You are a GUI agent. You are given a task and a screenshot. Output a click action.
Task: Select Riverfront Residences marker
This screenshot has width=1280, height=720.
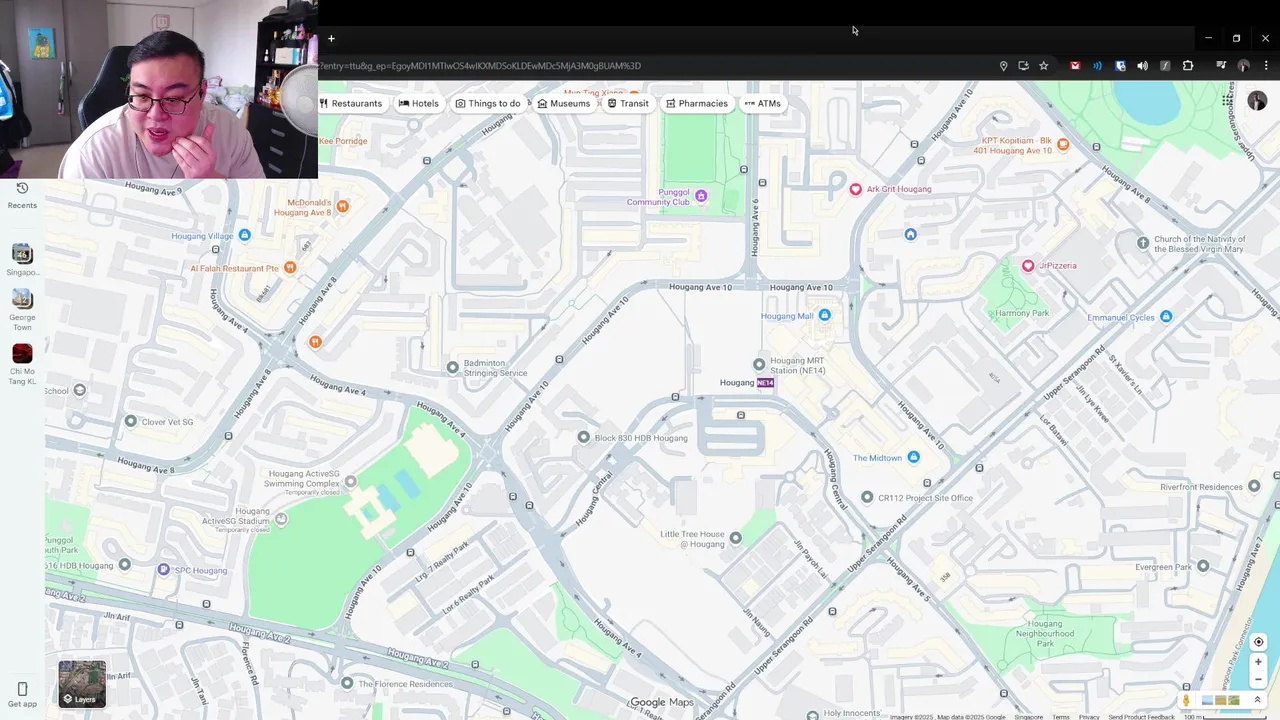tap(1254, 486)
